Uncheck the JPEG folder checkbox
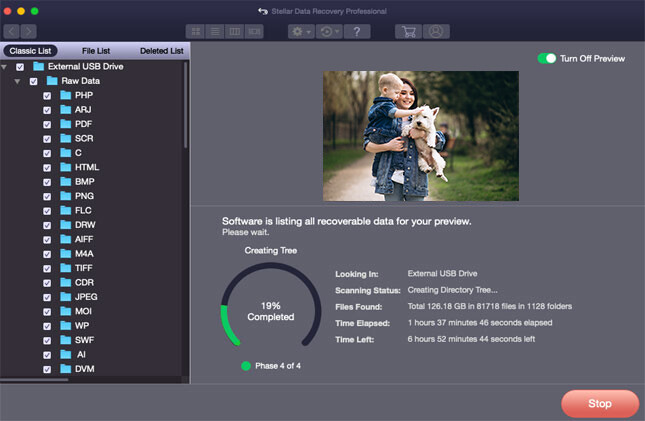This screenshot has height=421, width=645. (47, 297)
